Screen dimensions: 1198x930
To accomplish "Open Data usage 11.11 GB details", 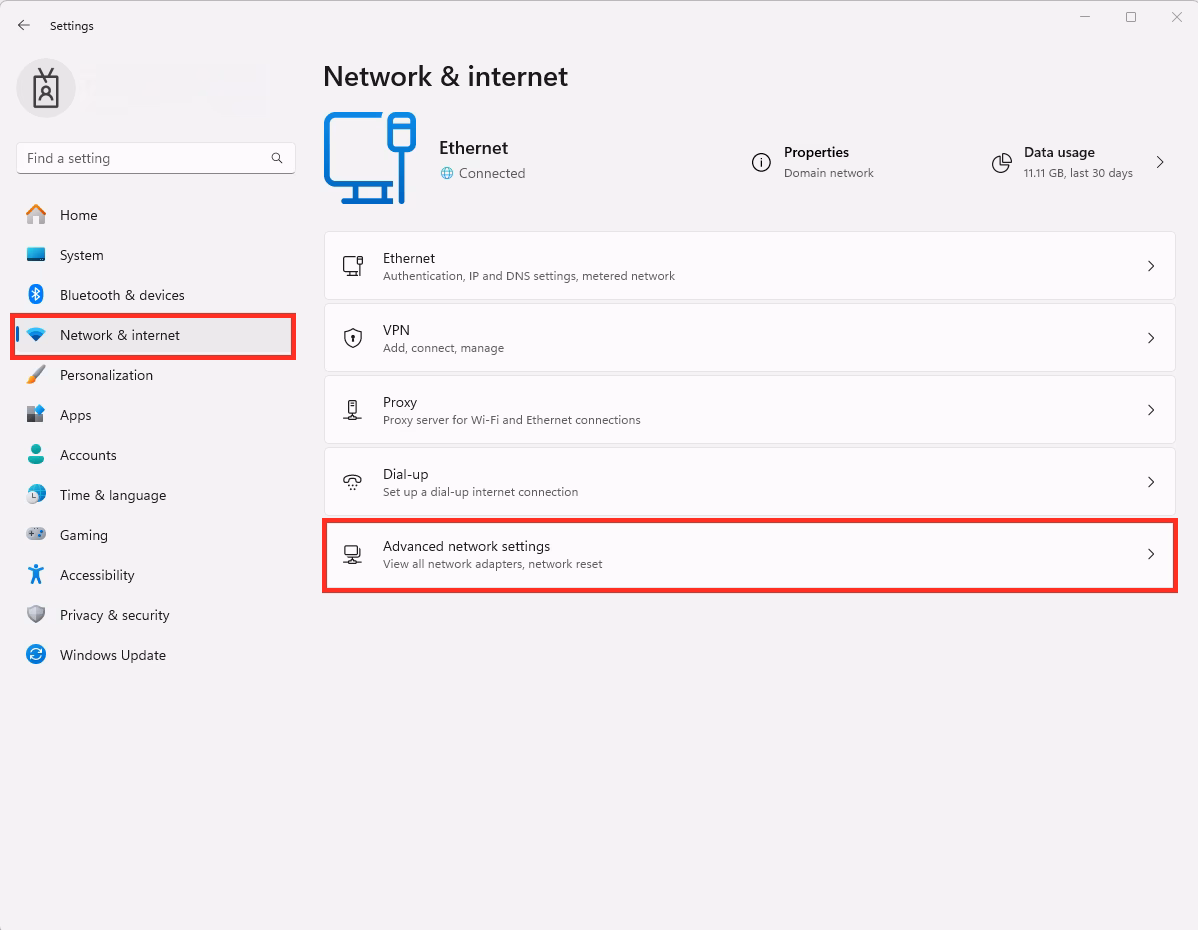I will tap(1079, 162).
